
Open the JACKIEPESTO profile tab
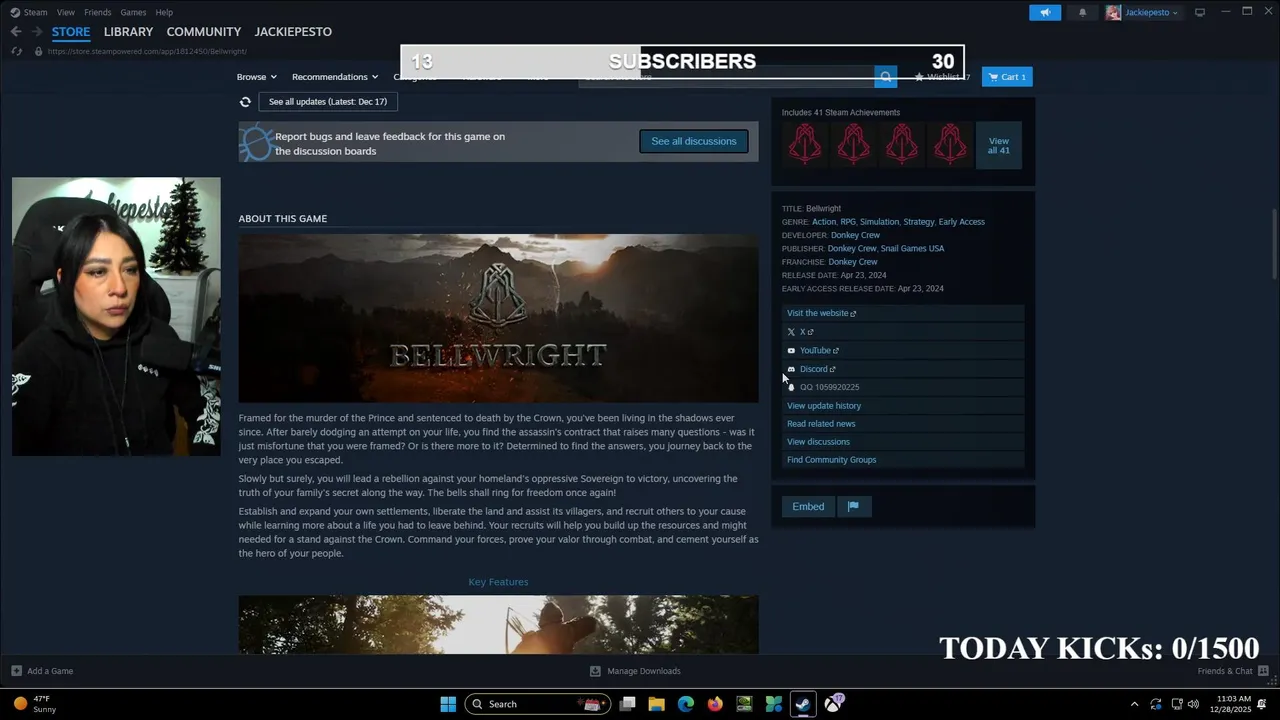293,32
